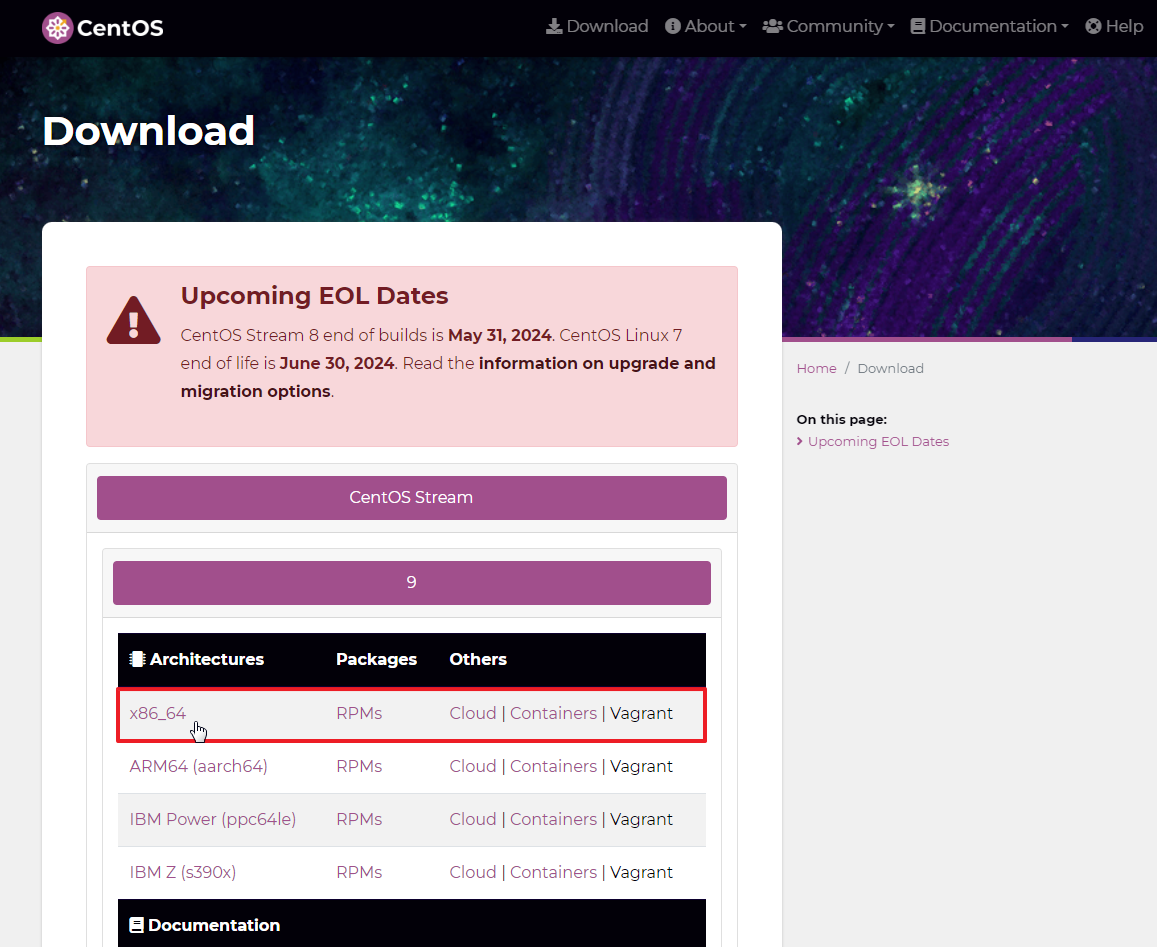The image size is (1157, 947).
Task: Open the x86_64 architecture download link
Action: pos(158,714)
